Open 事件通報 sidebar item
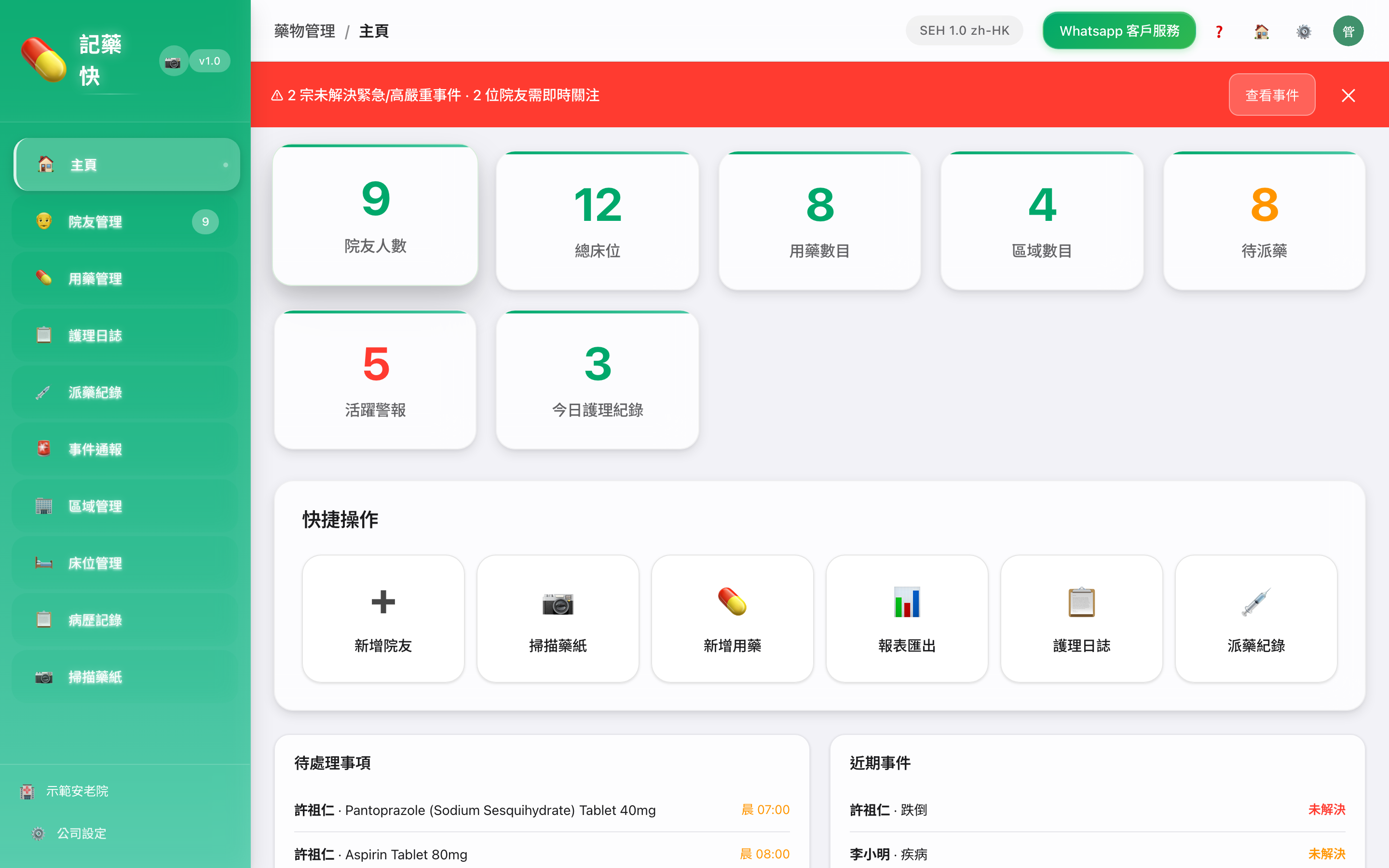 124,449
